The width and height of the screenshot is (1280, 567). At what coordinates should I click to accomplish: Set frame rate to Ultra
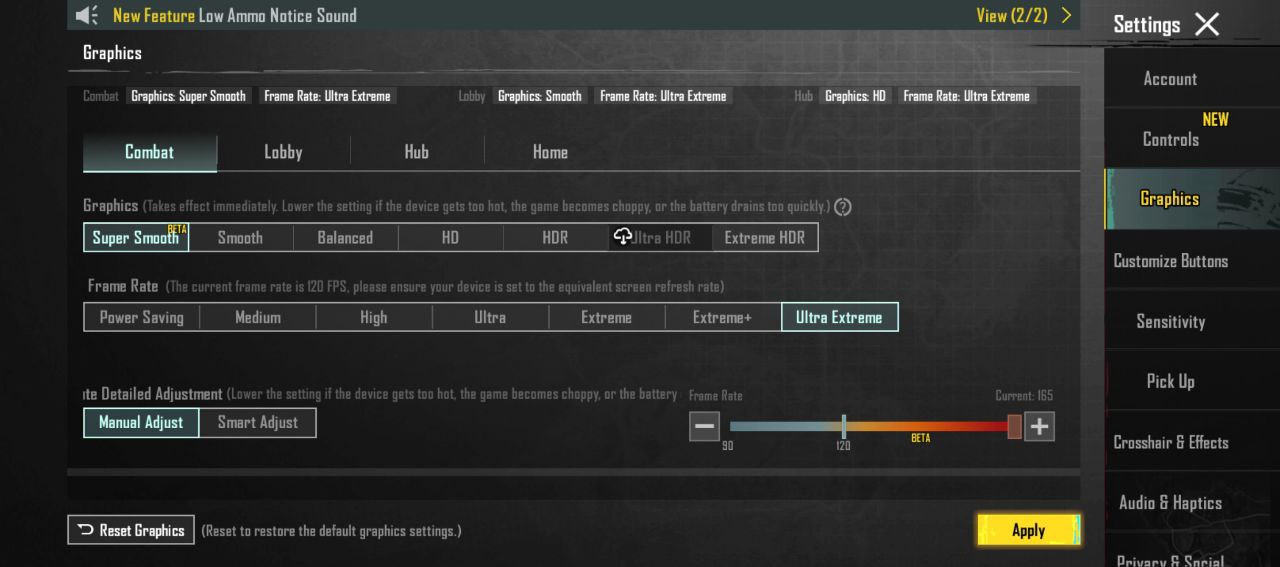490,317
